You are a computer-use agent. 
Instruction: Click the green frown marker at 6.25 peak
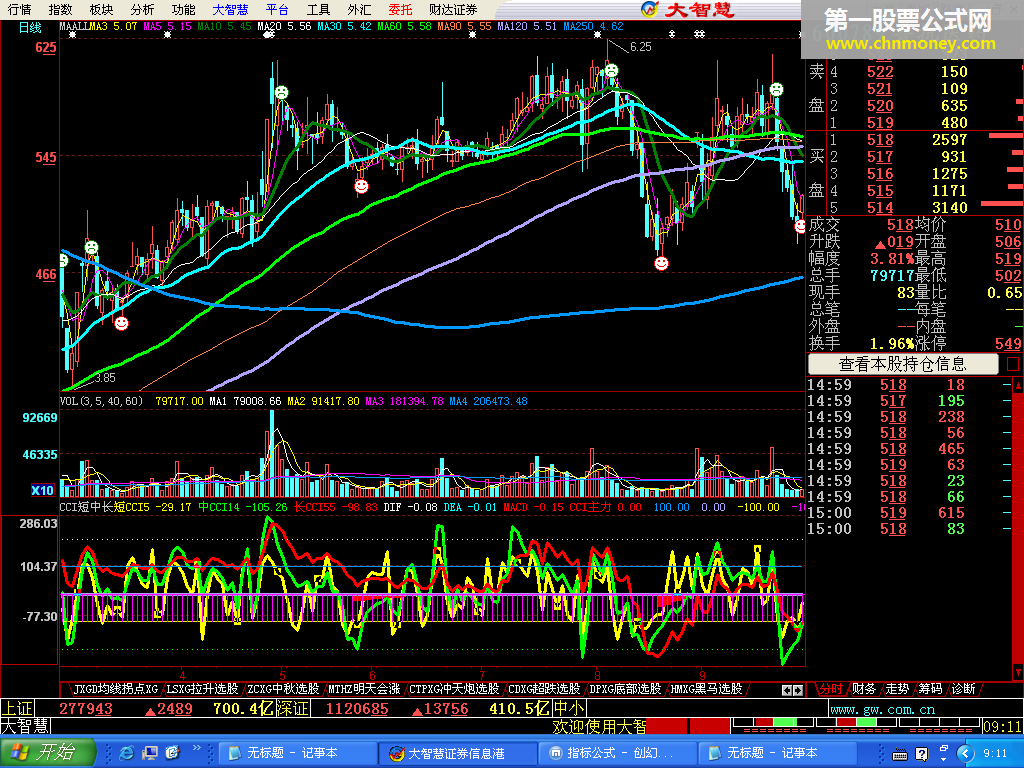[611, 70]
